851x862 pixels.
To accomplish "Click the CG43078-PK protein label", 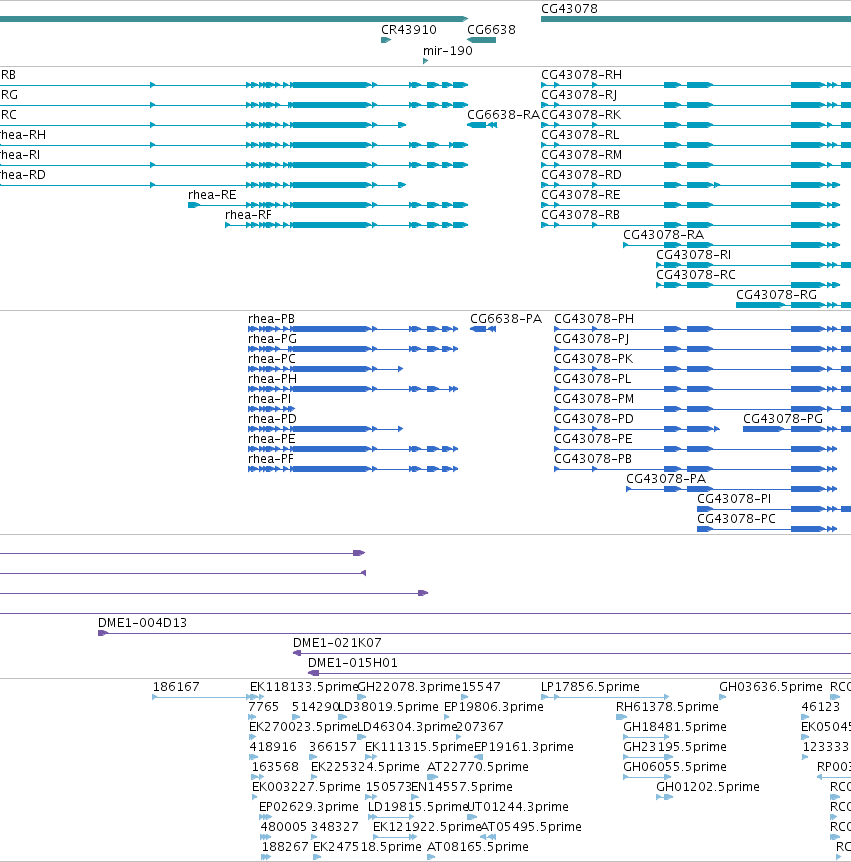I will (x=594, y=359).
